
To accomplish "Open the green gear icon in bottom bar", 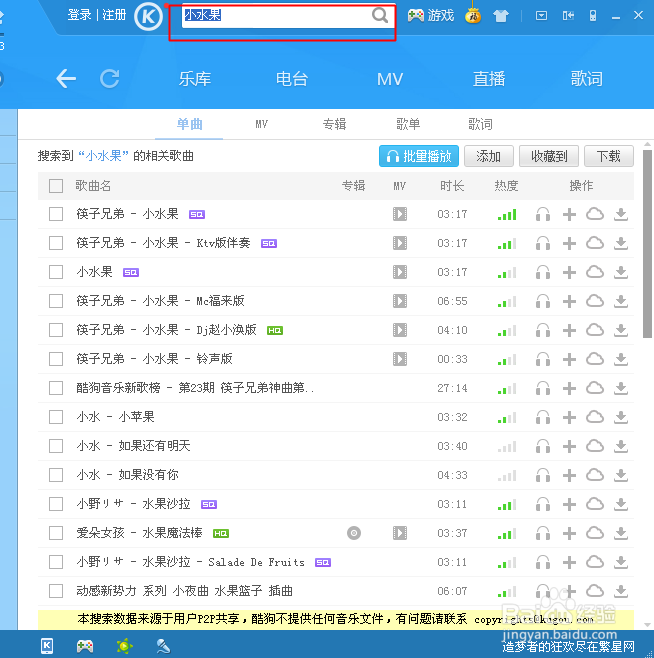I will point(125,646).
